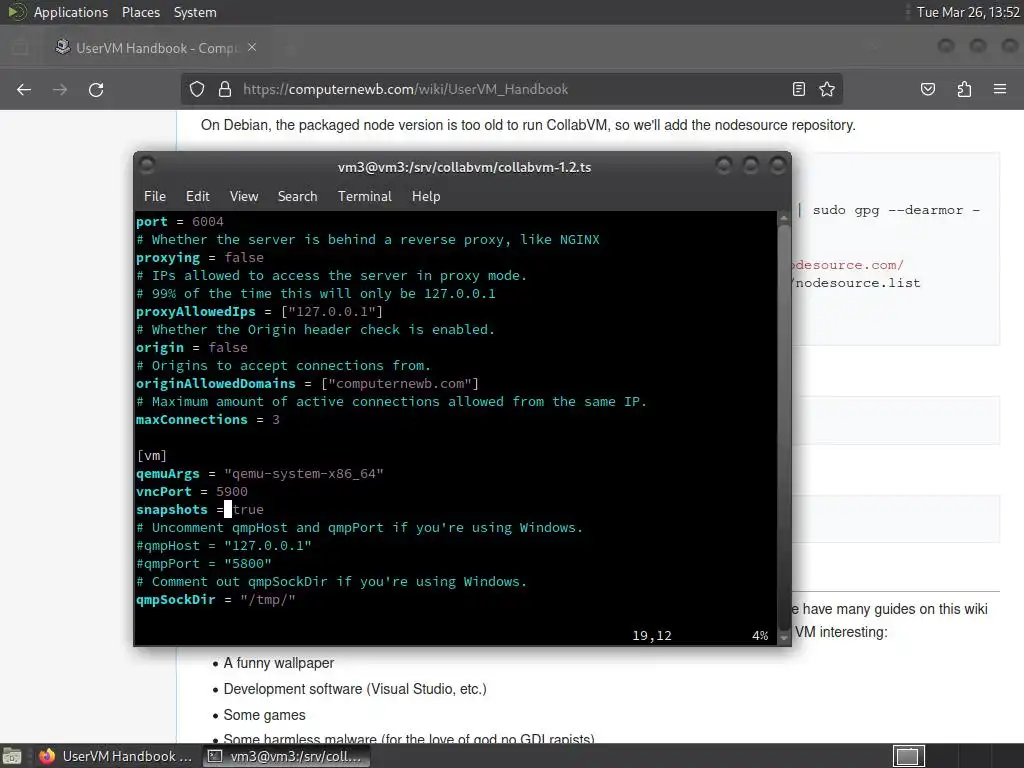
Task: Click the qemuArgs line in terminal
Action: [260, 473]
